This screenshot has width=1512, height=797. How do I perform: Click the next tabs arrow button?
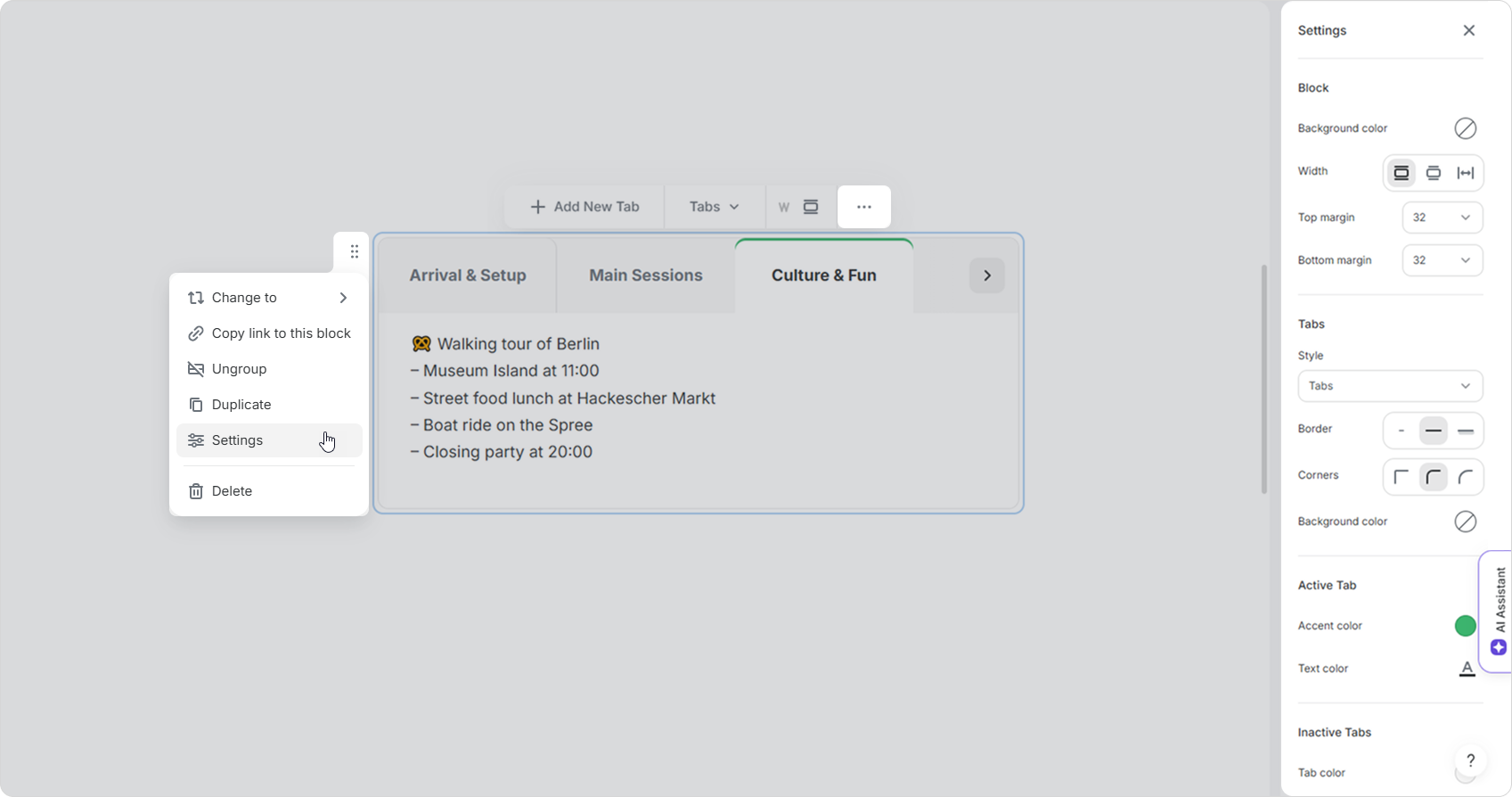pos(986,275)
